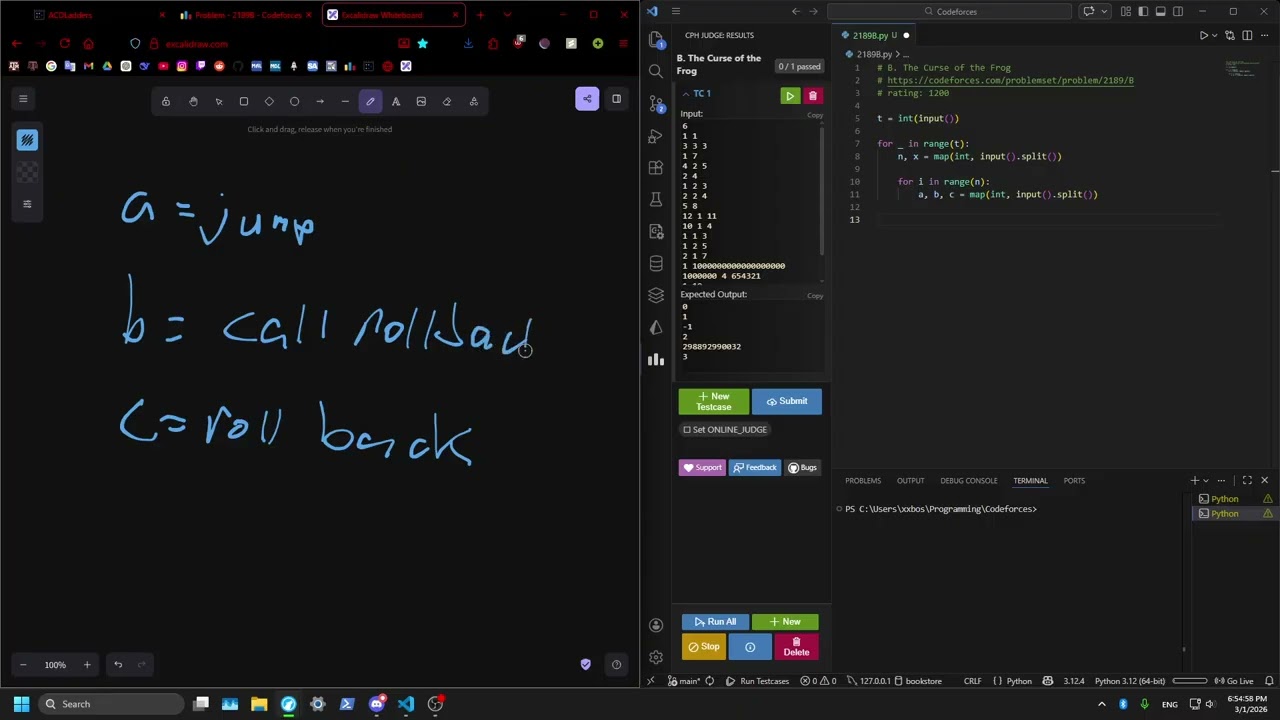The image size is (1280, 720).
Task: Select the Rectangle tool in Excalidraw
Action: pyautogui.click(x=243, y=101)
